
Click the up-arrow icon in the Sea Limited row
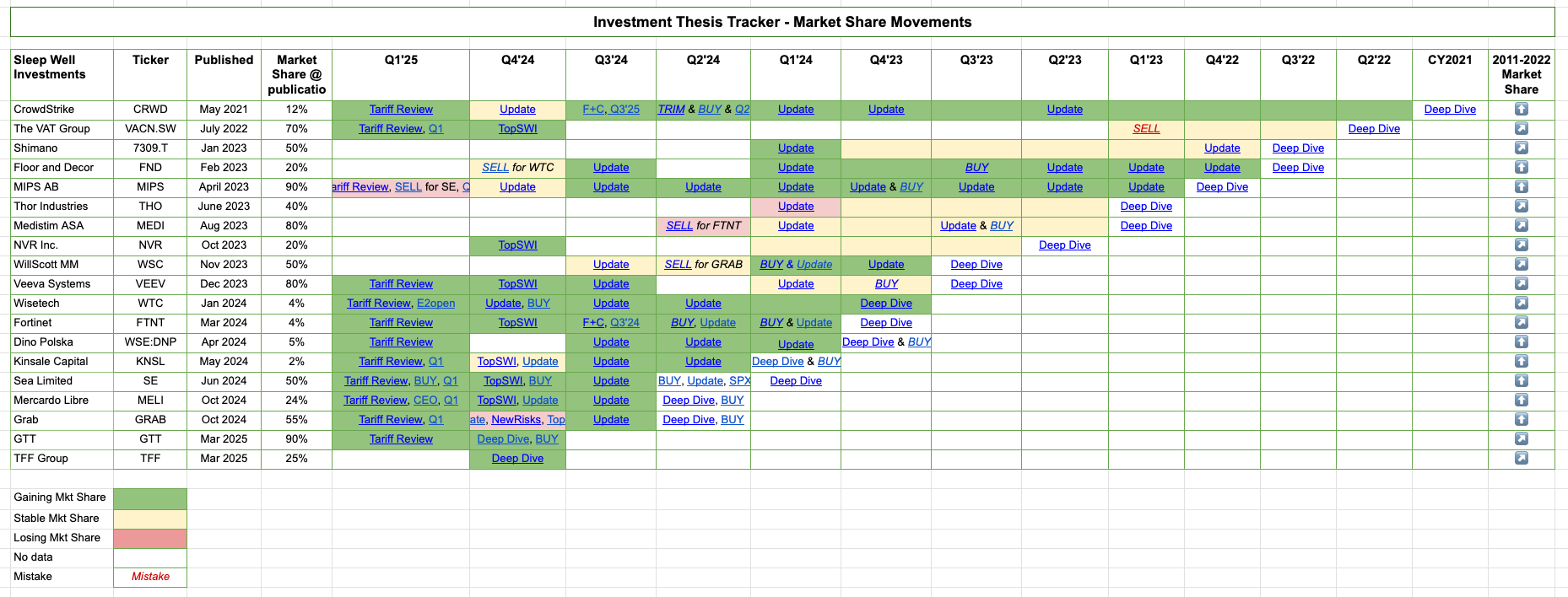[x=1521, y=380]
